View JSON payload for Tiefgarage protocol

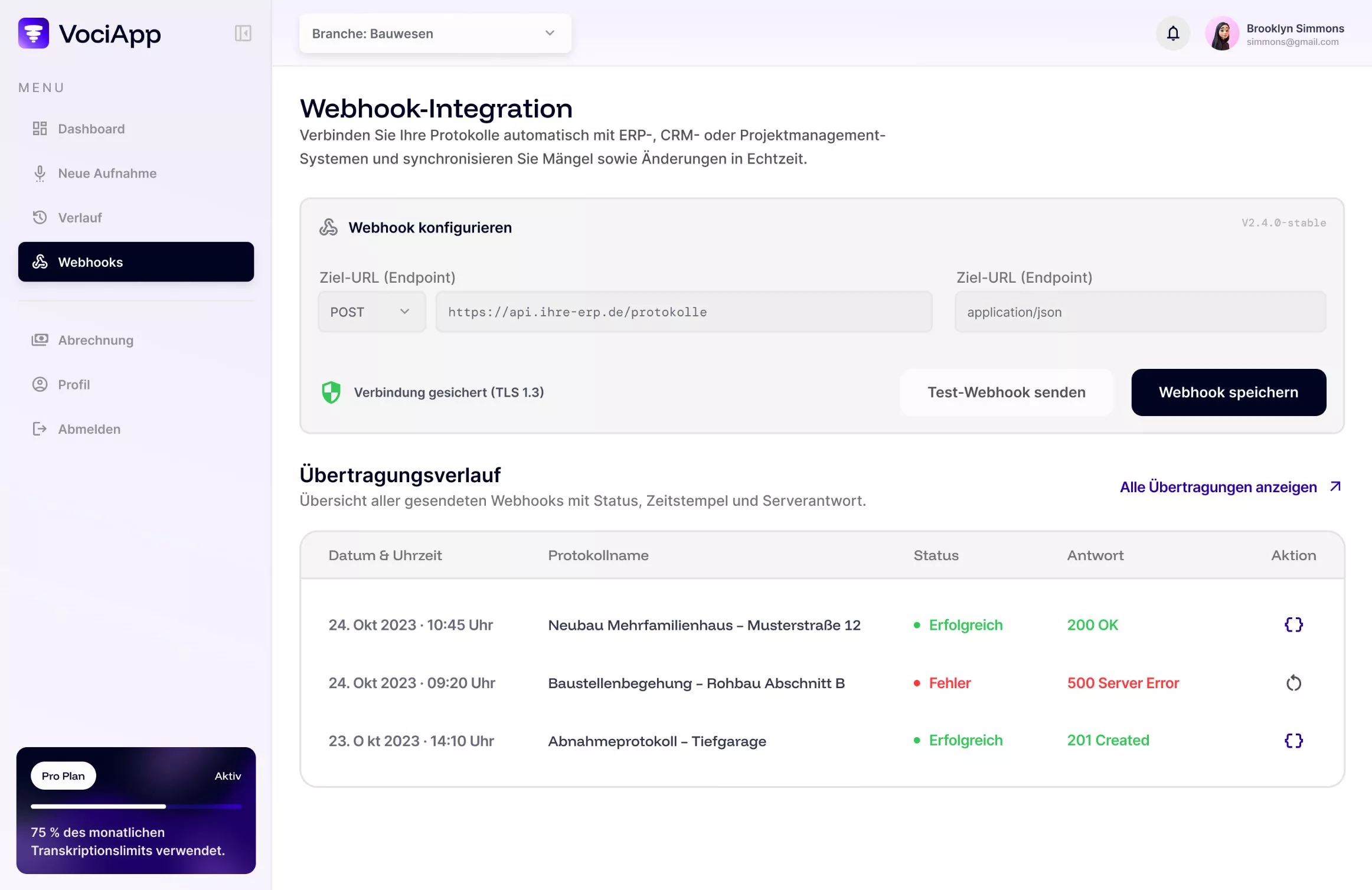1293,741
